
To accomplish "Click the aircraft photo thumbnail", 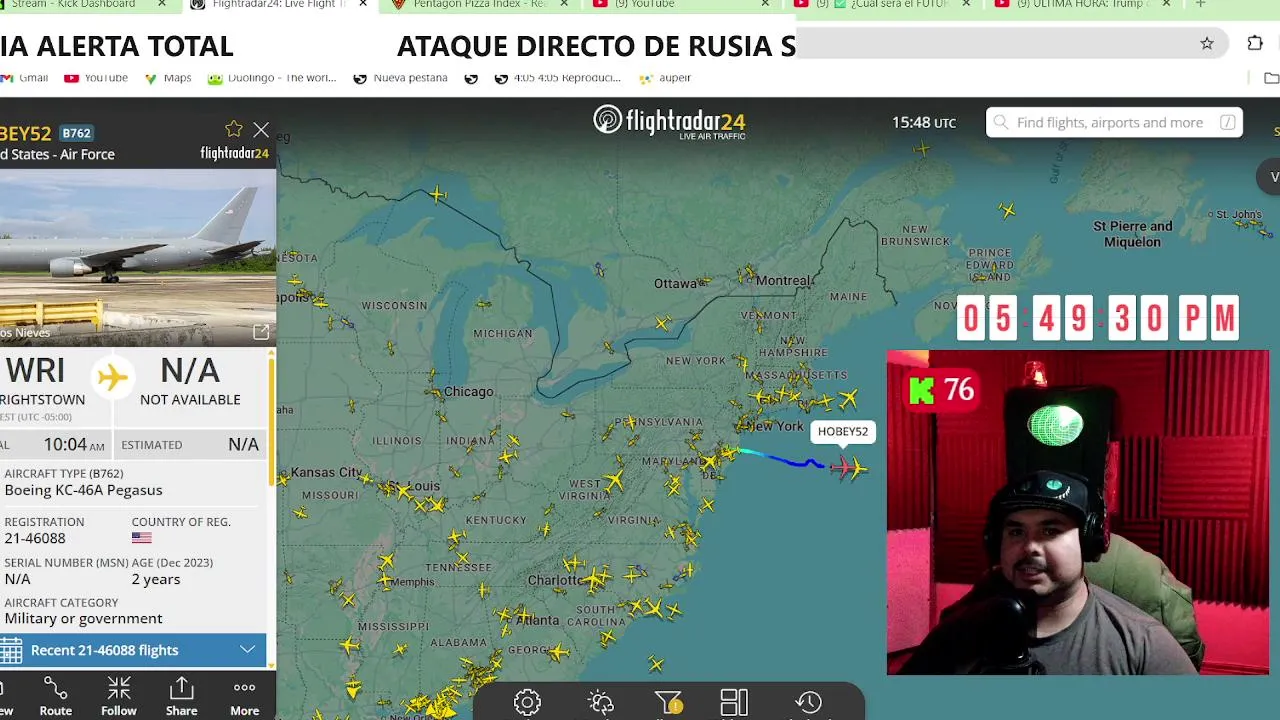I will coord(137,257).
